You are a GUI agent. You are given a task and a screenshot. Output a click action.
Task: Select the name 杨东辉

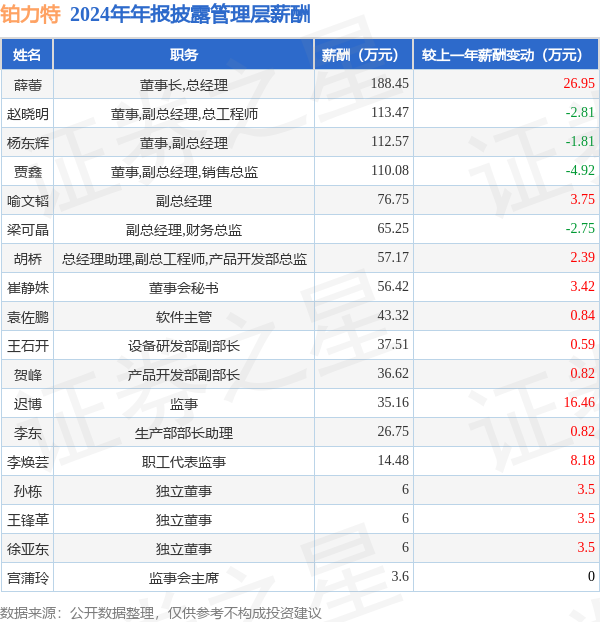(x=27, y=143)
